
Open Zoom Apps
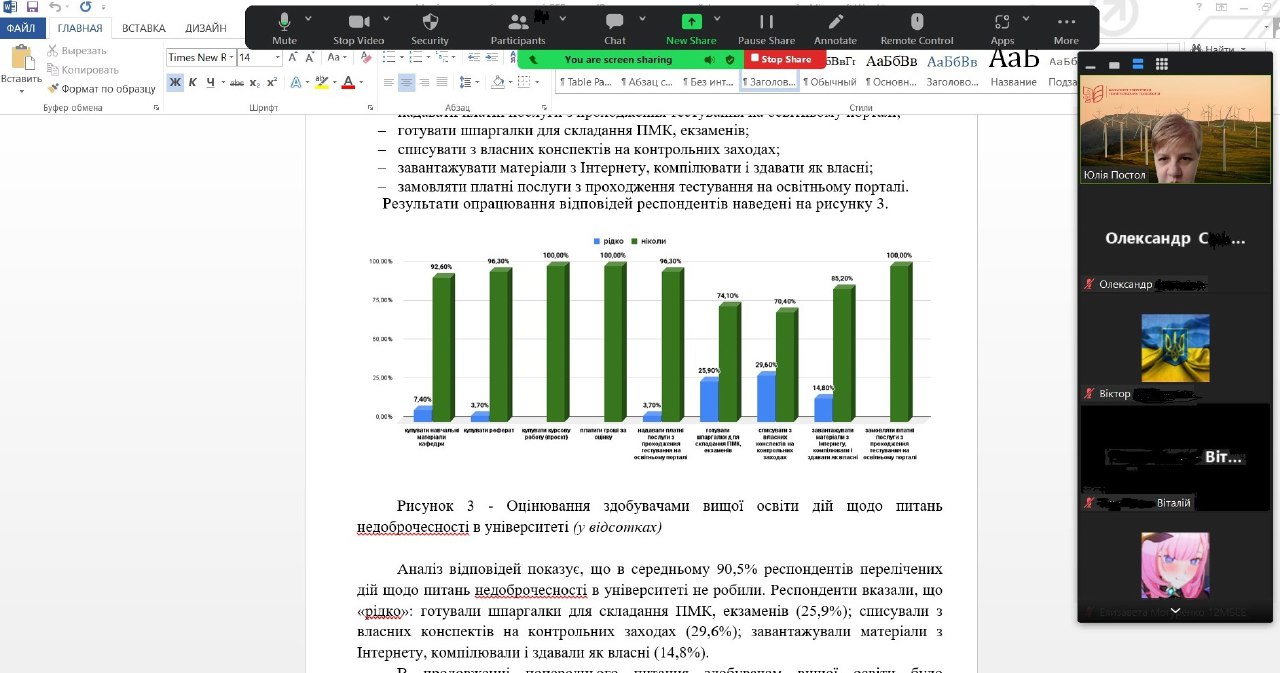click(1002, 27)
